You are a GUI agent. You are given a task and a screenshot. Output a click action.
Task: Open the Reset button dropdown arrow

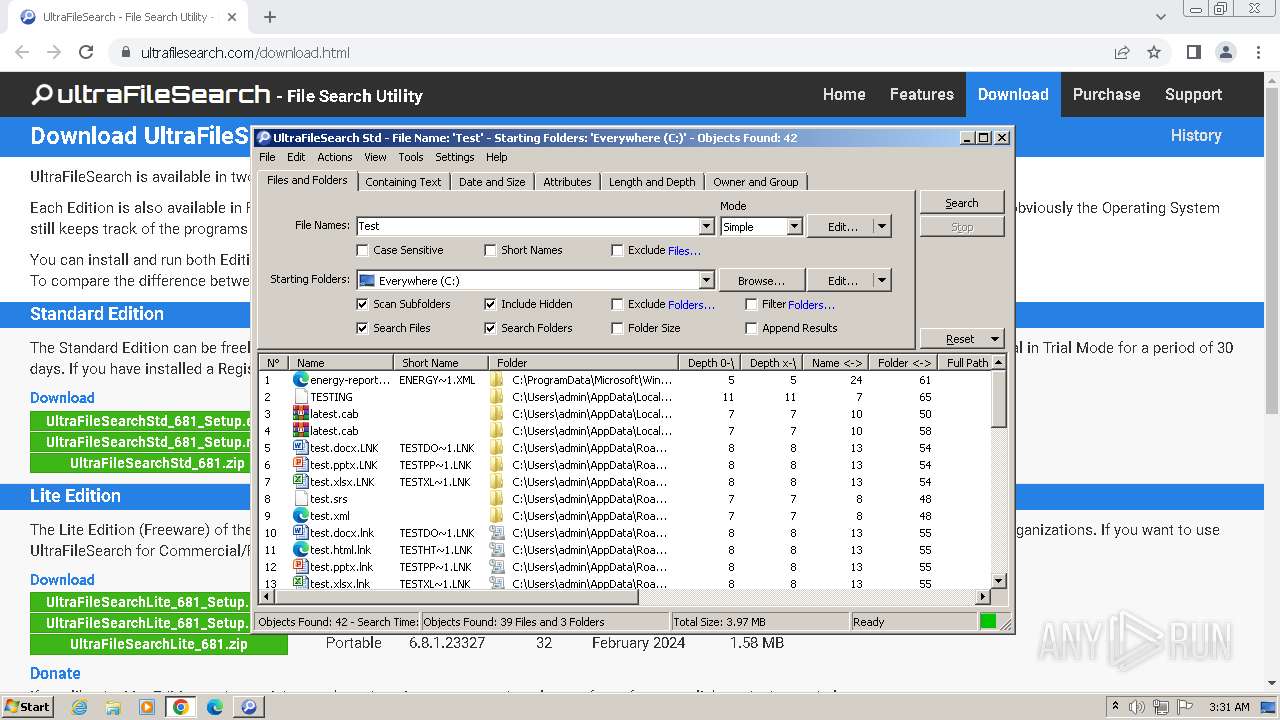click(994, 339)
